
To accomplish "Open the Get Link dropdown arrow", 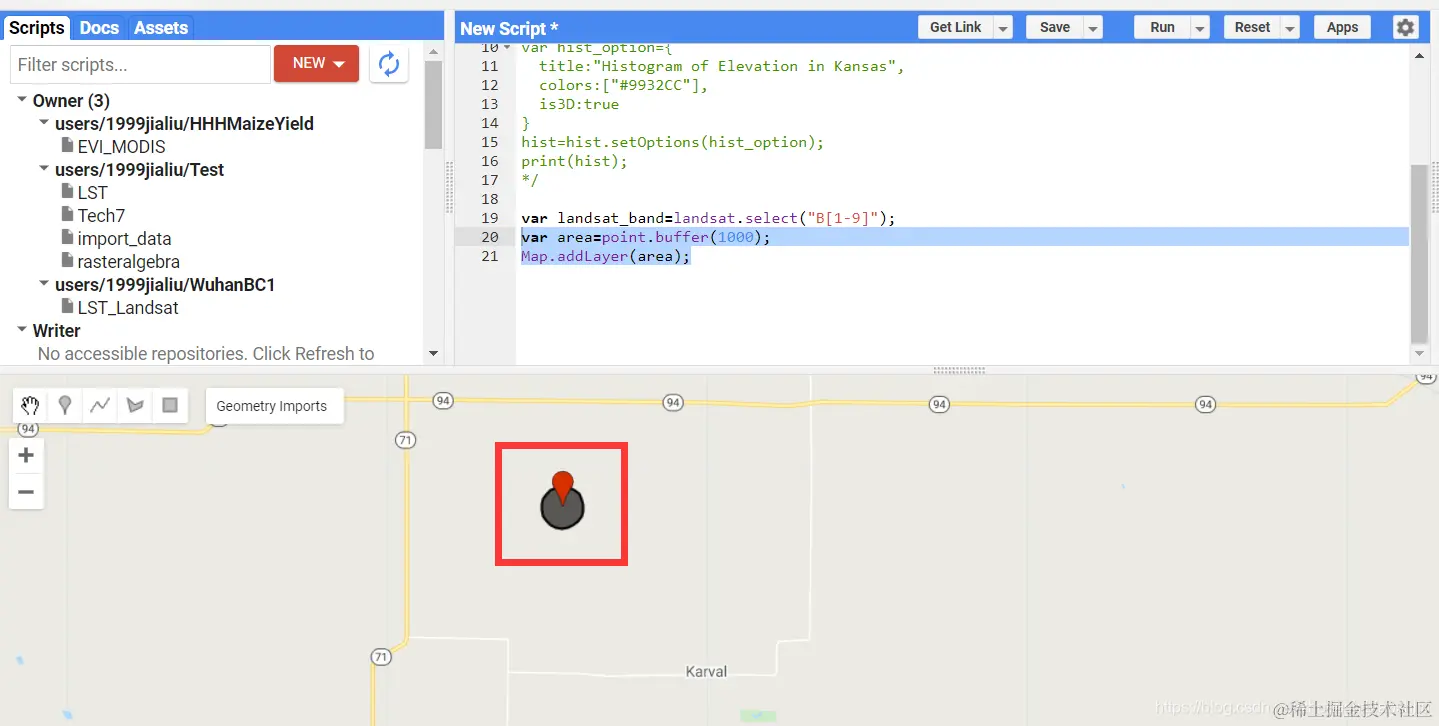I will (1003, 28).
